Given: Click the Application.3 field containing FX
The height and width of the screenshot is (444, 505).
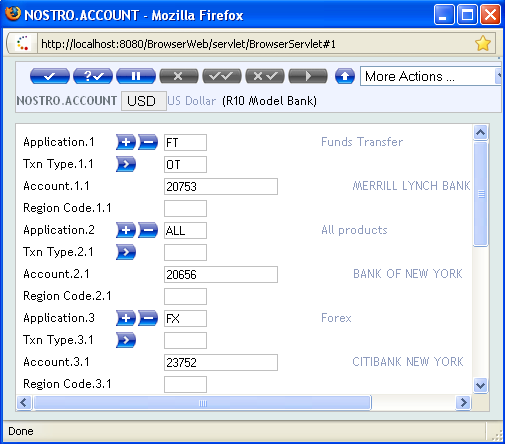Looking at the screenshot, I should pos(185,318).
